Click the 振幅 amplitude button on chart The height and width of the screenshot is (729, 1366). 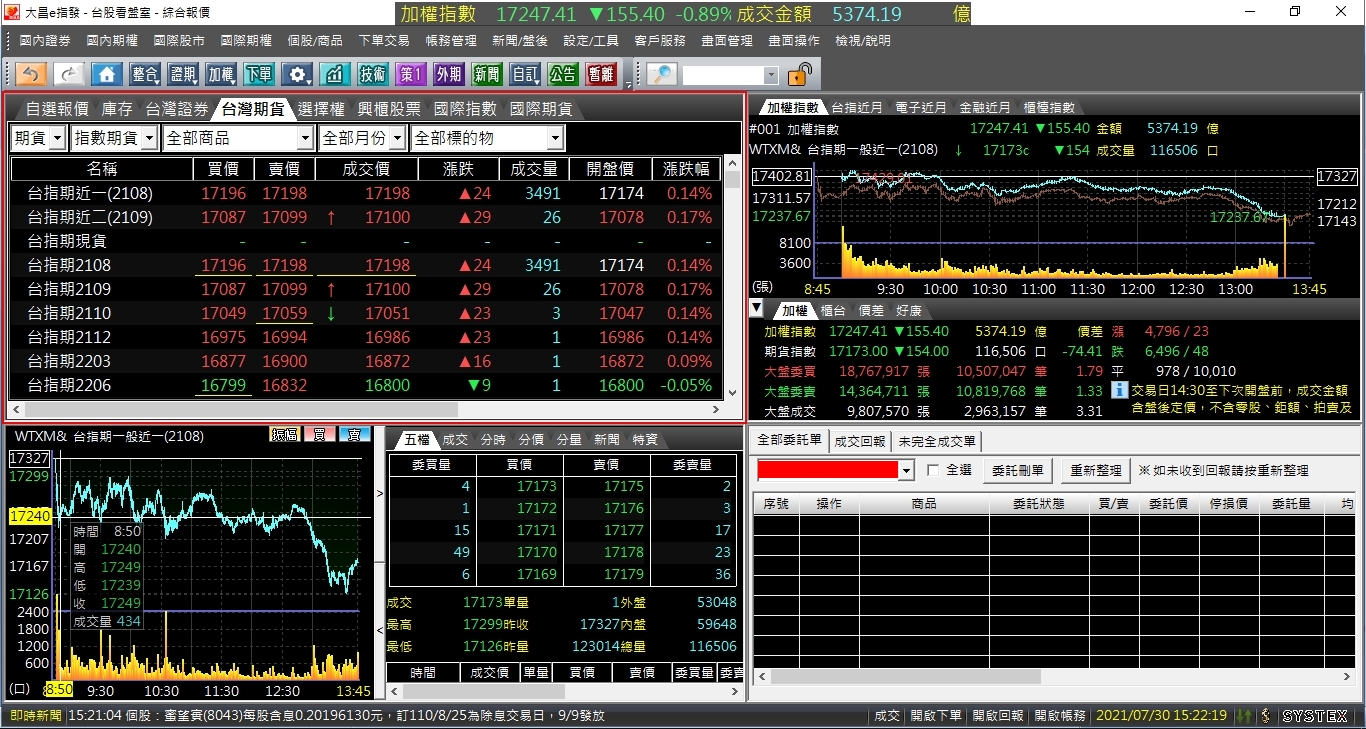pyautogui.click(x=285, y=434)
